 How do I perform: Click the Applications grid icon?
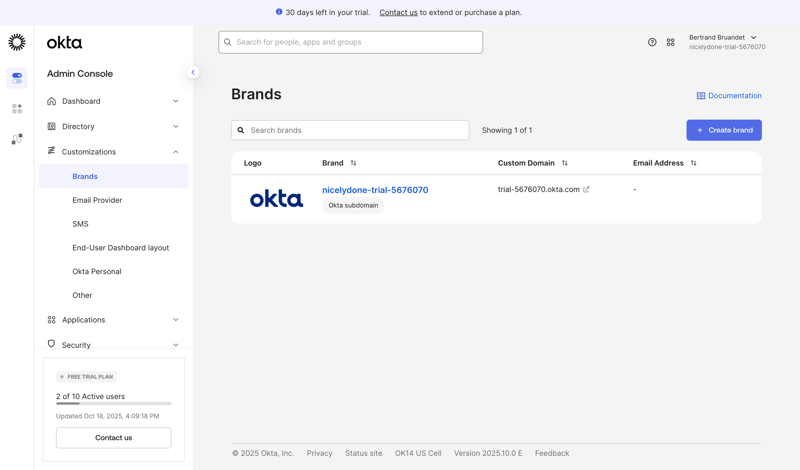(52, 319)
